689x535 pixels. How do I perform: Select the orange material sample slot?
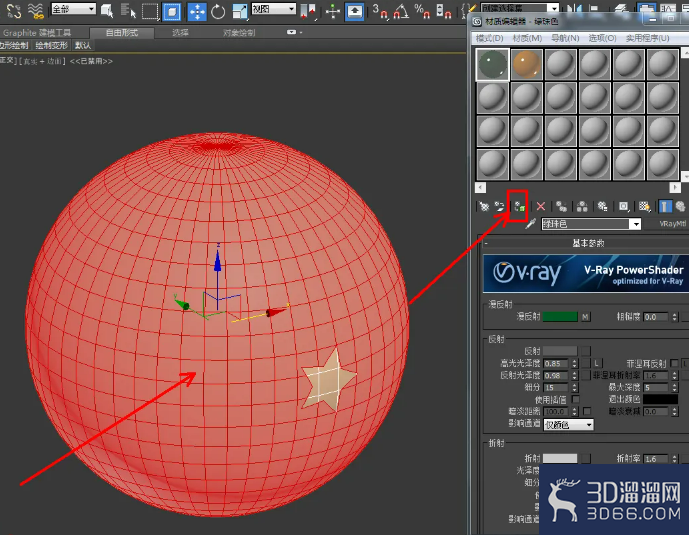coord(527,65)
